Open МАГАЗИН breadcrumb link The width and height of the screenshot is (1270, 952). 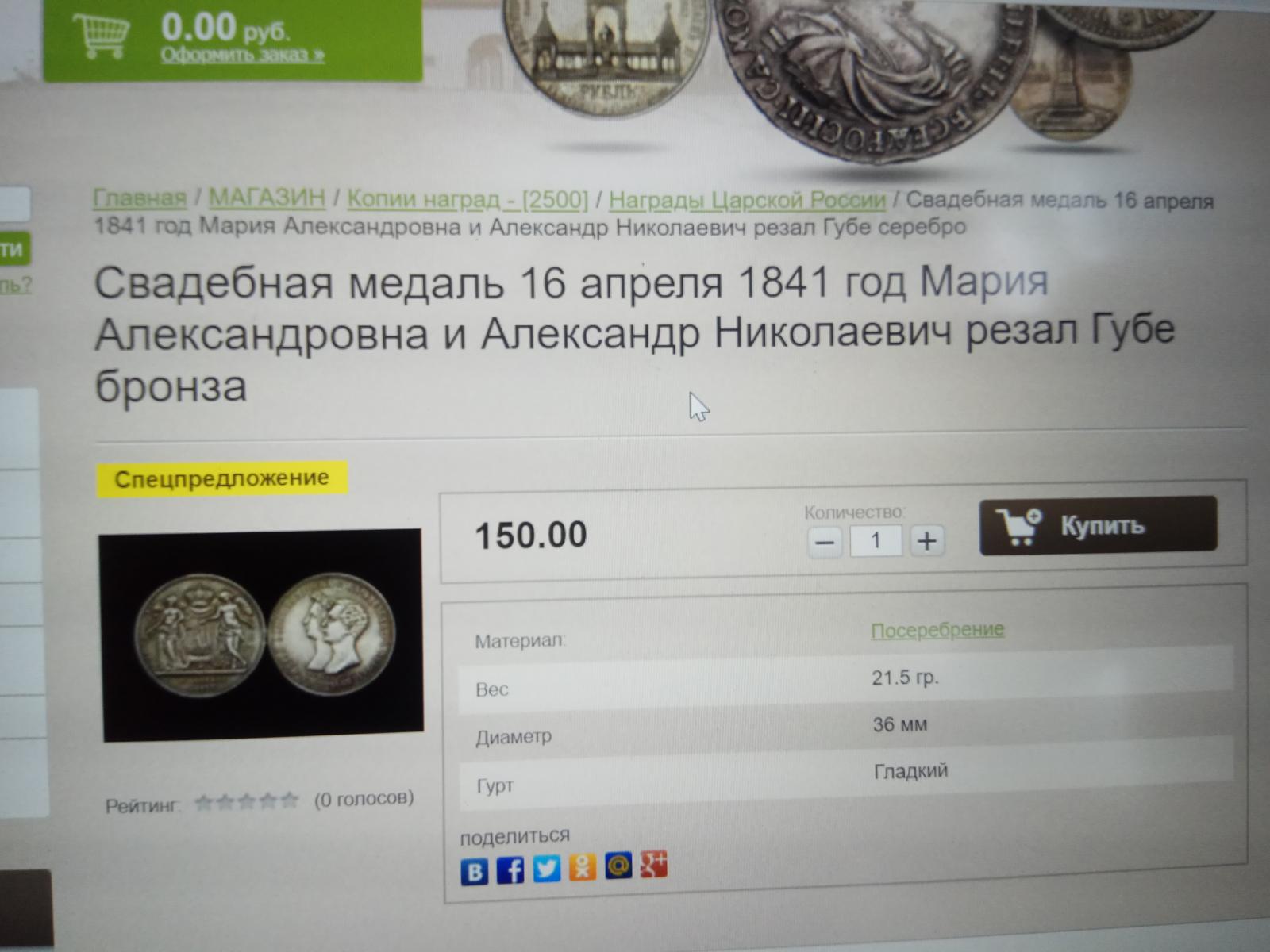[267, 197]
